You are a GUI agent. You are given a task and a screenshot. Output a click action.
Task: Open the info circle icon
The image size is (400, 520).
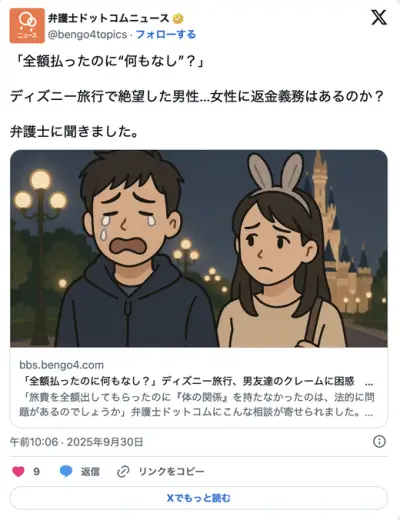coord(379,442)
